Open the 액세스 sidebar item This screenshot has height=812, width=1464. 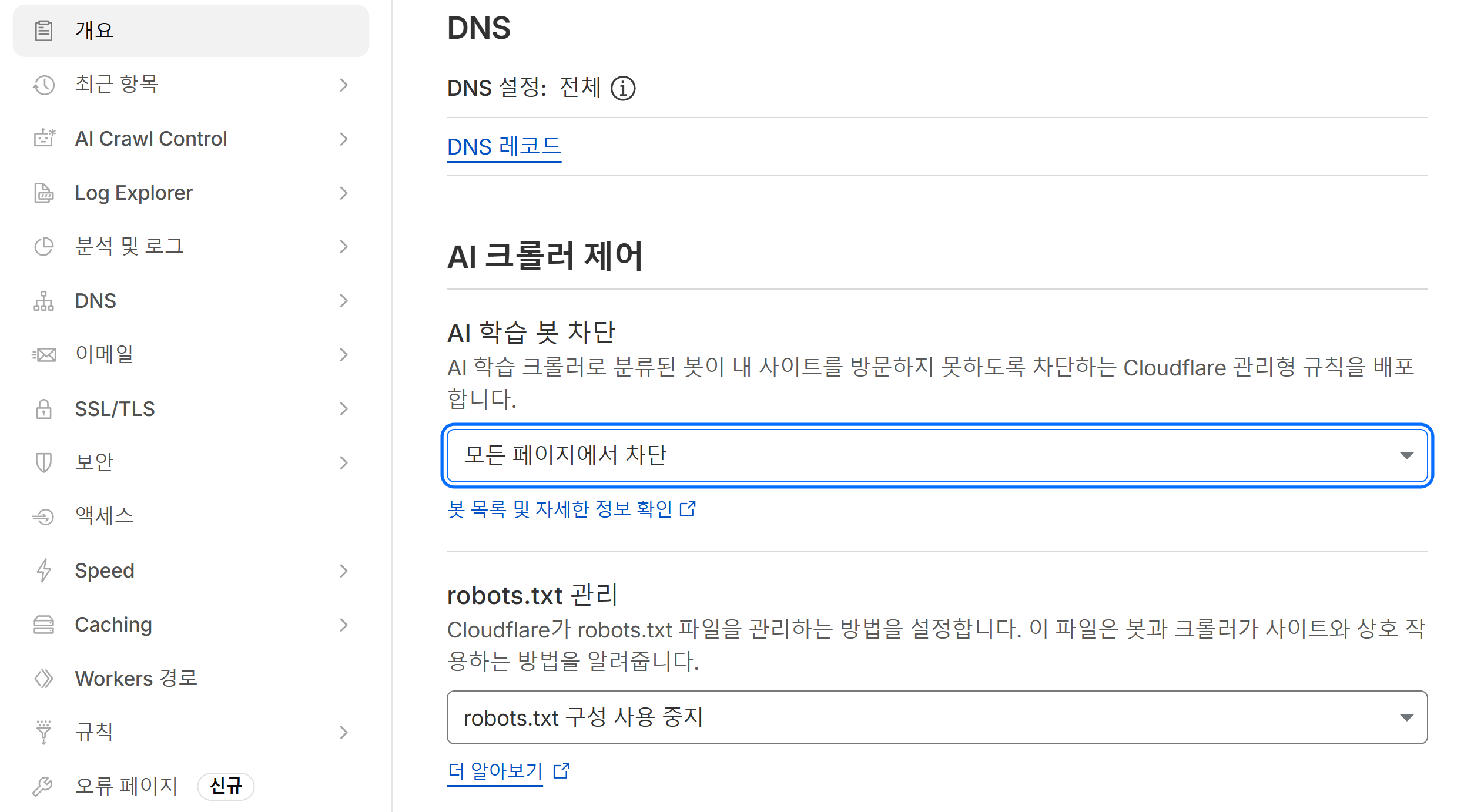pyautogui.click(x=191, y=516)
